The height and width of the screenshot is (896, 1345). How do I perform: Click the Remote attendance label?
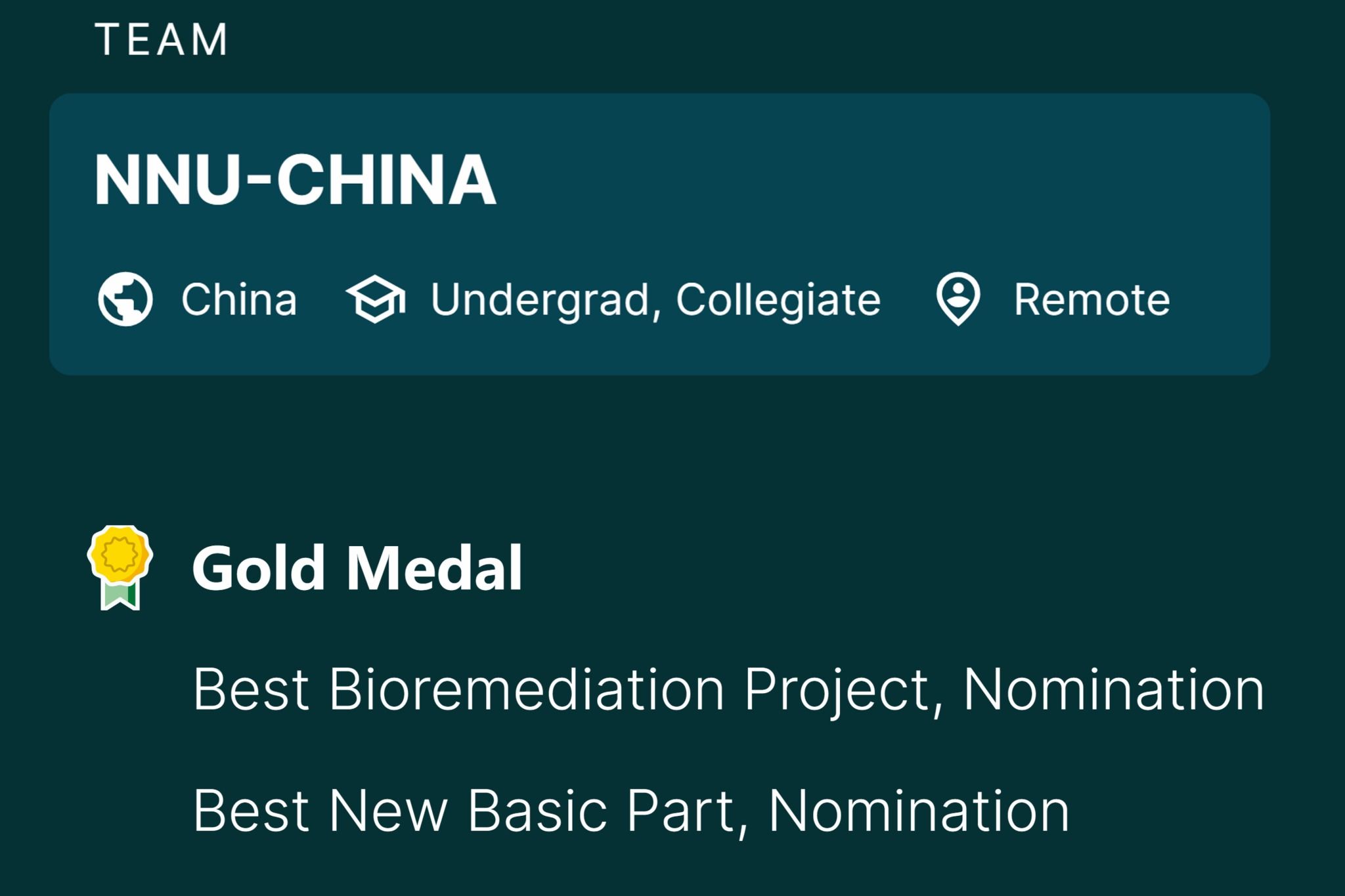tap(1091, 300)
